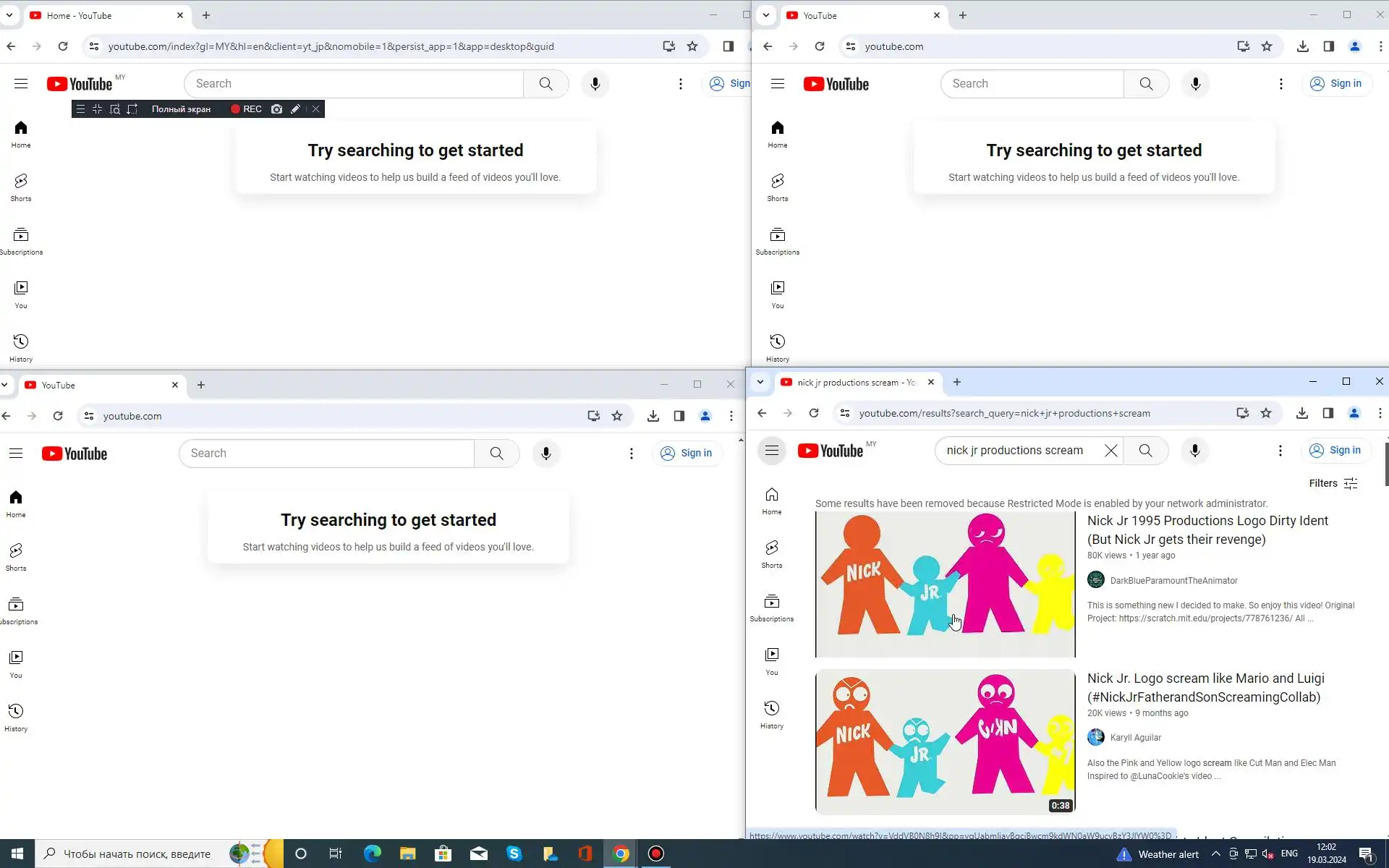
Task: Clear the 'nick jr productions scream' search text
Action: (x=1110, y=451)
